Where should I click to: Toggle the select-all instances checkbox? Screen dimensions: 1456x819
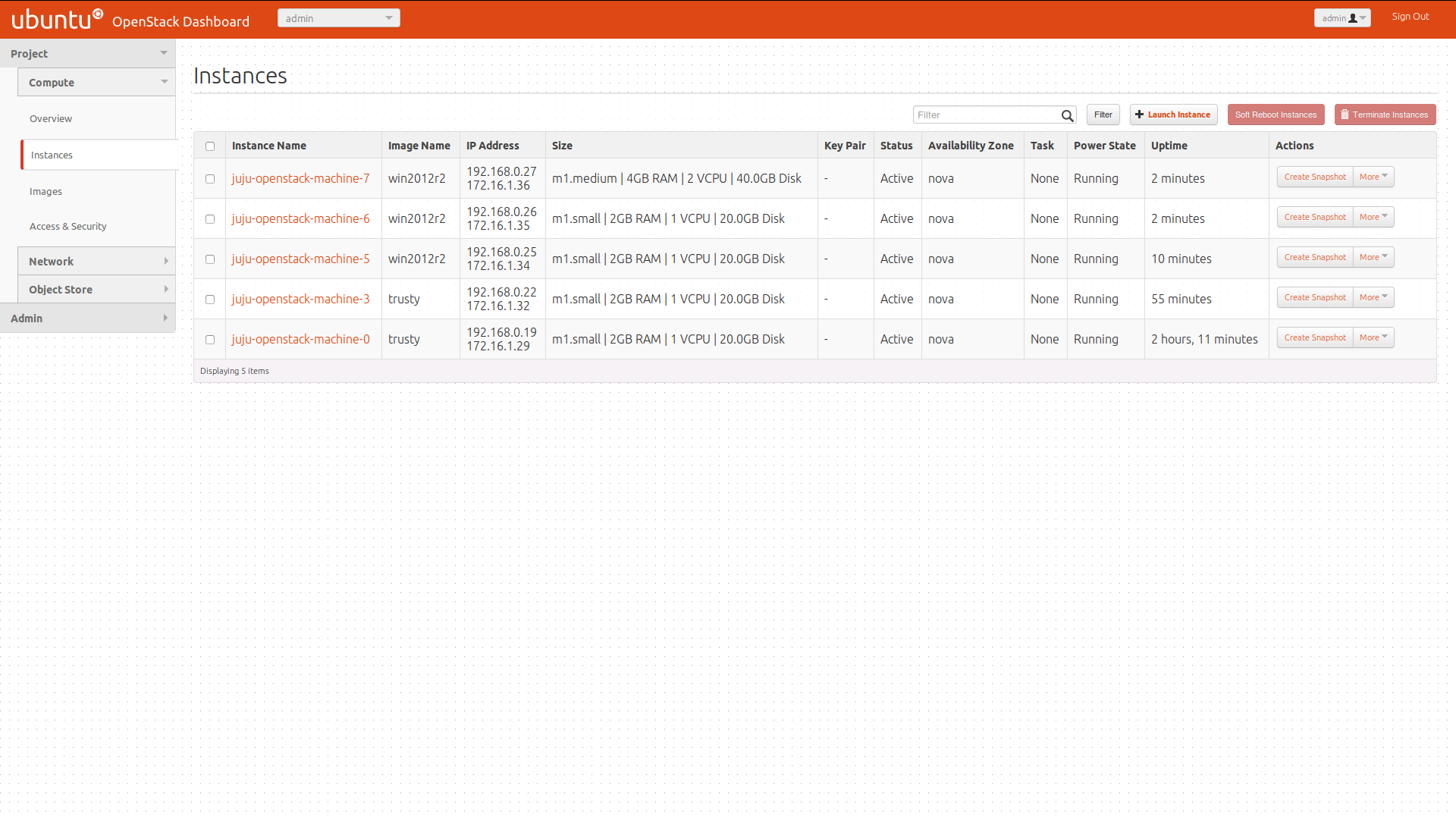click(x=210, y=146)
